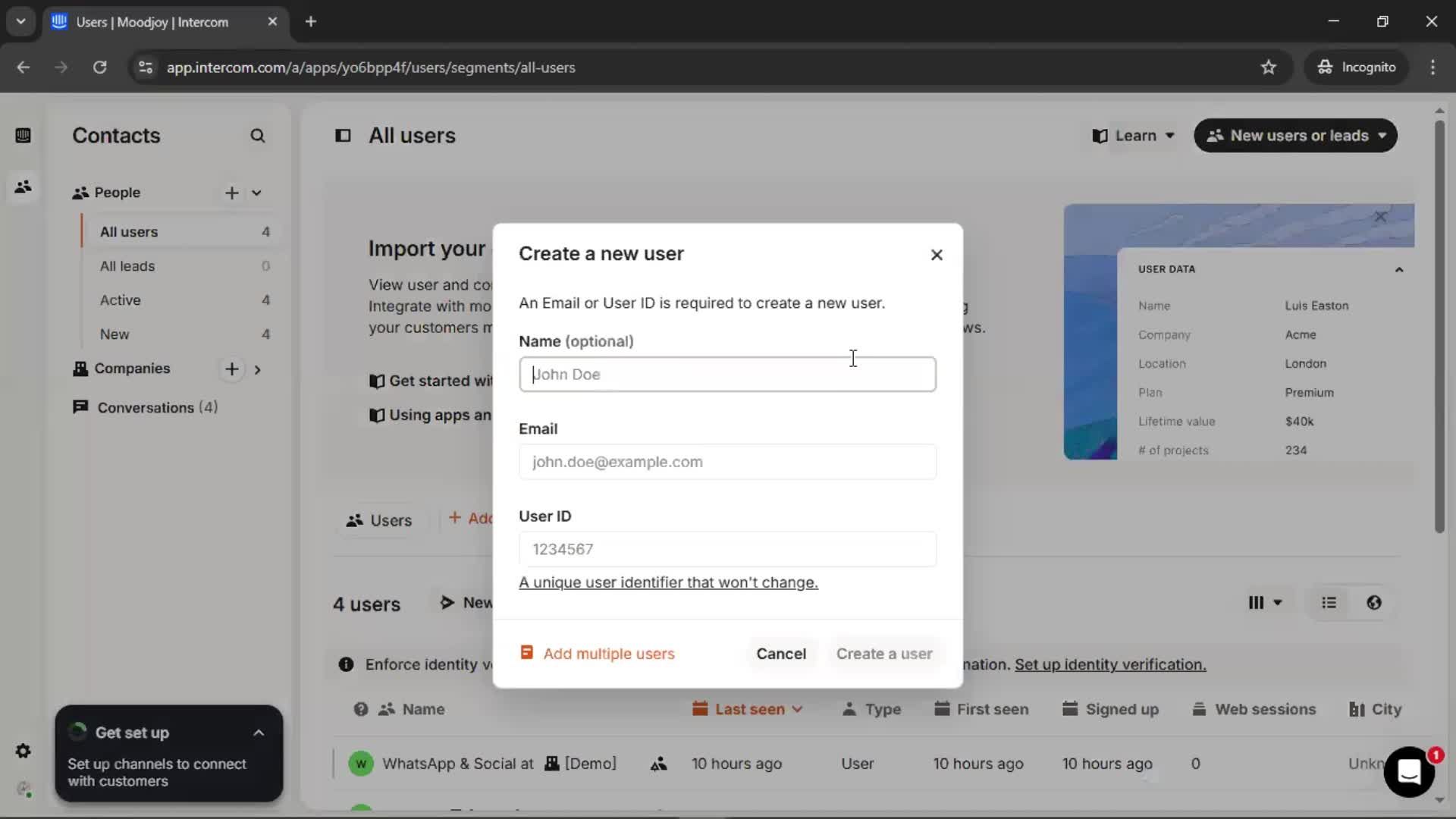Select New segment in sidebar
Screen dimensions: 1456x819
coord(184,334)
